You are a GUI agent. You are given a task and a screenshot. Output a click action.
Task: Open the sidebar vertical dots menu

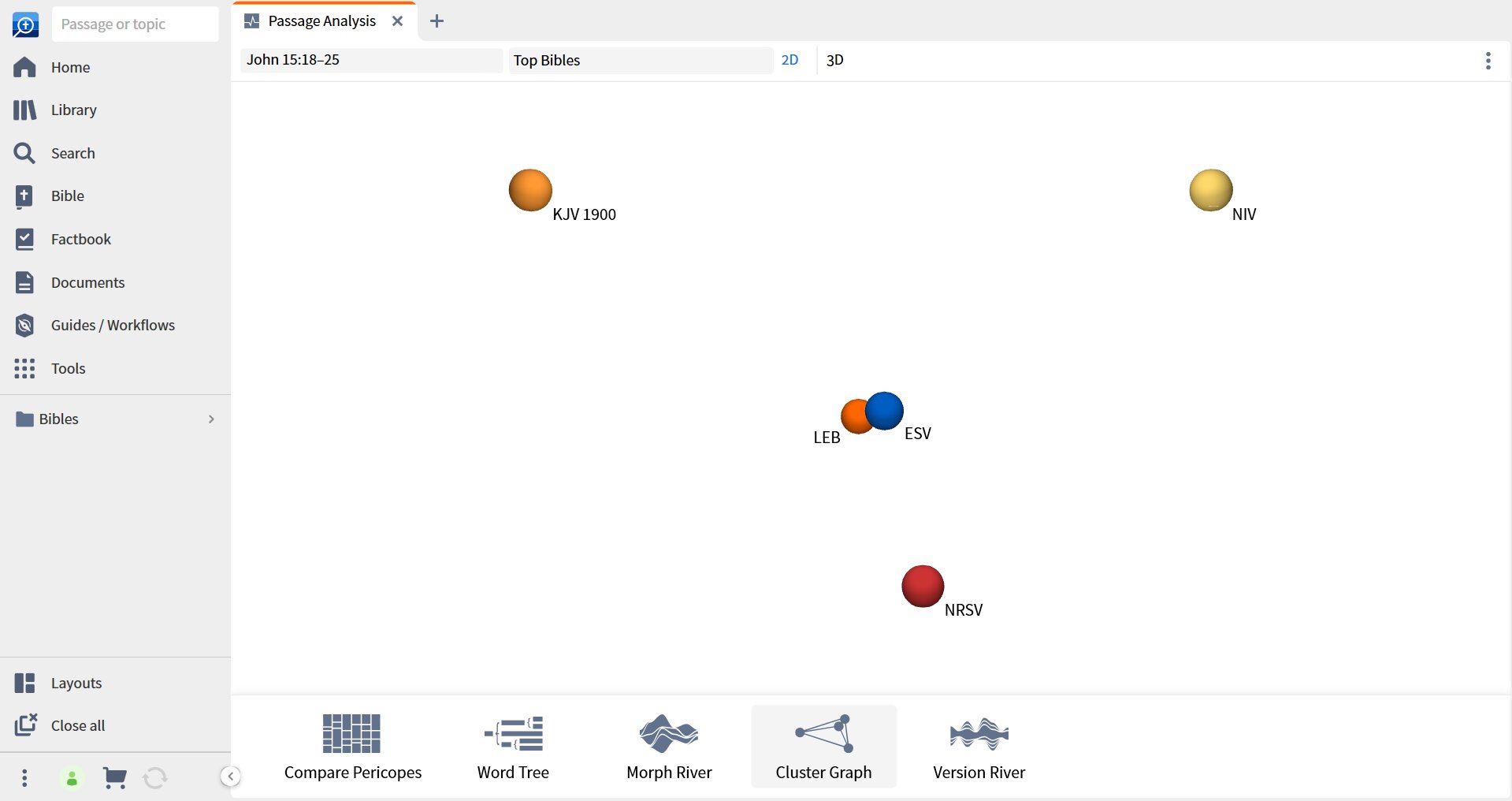coord(24,778)
